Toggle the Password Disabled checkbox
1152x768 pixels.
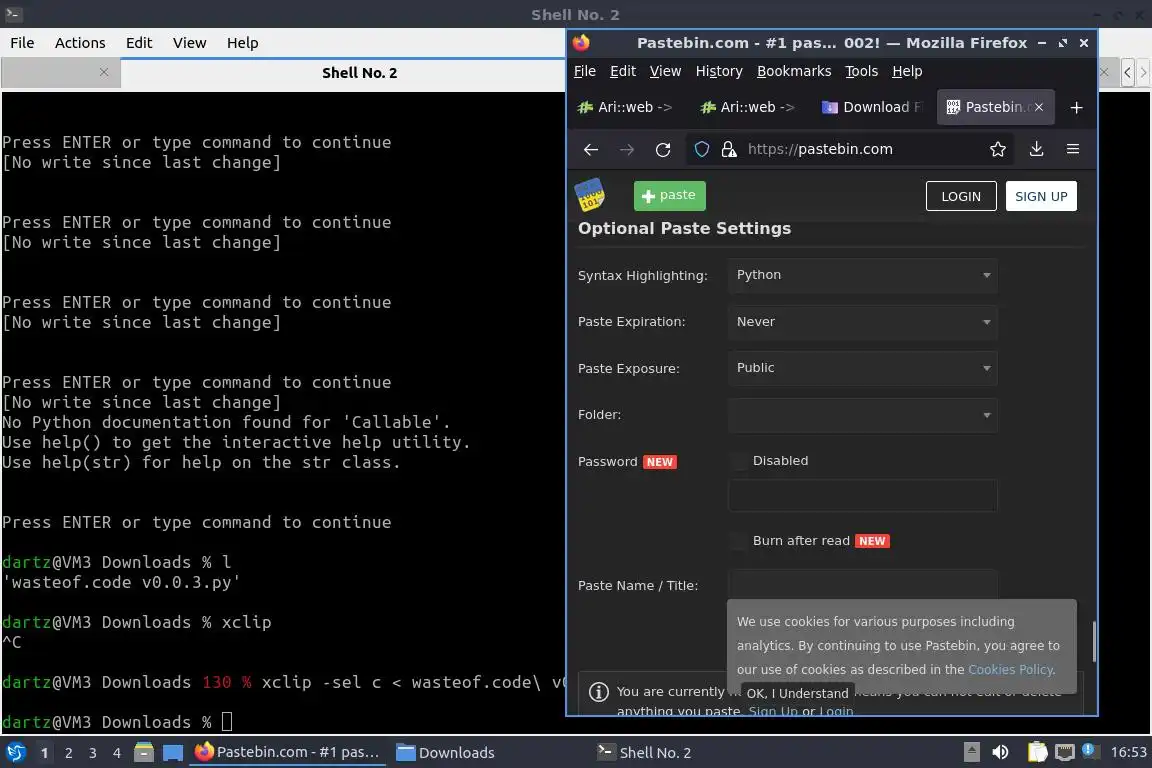click(739, 461)
